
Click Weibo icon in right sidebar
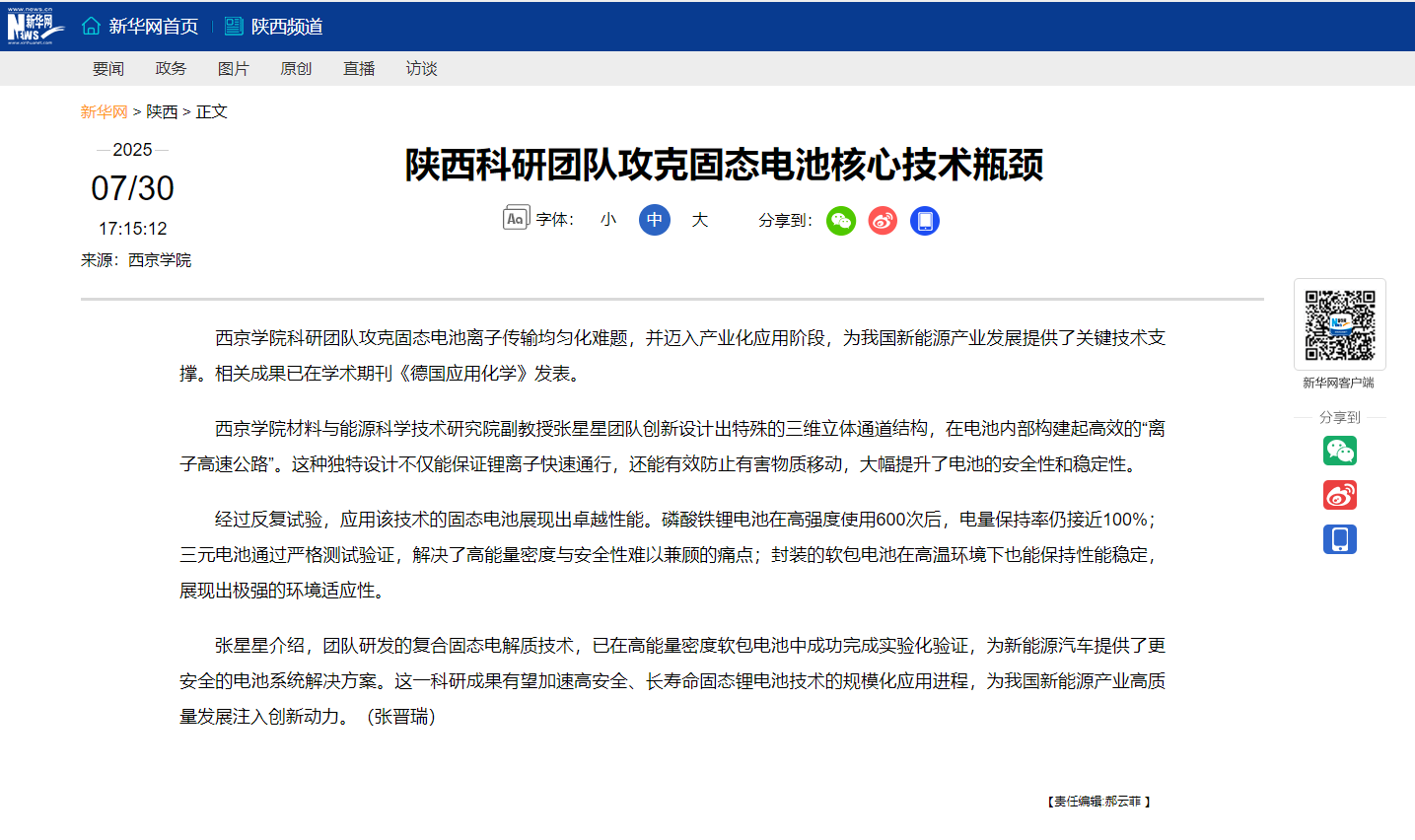tap(1340, 495)
